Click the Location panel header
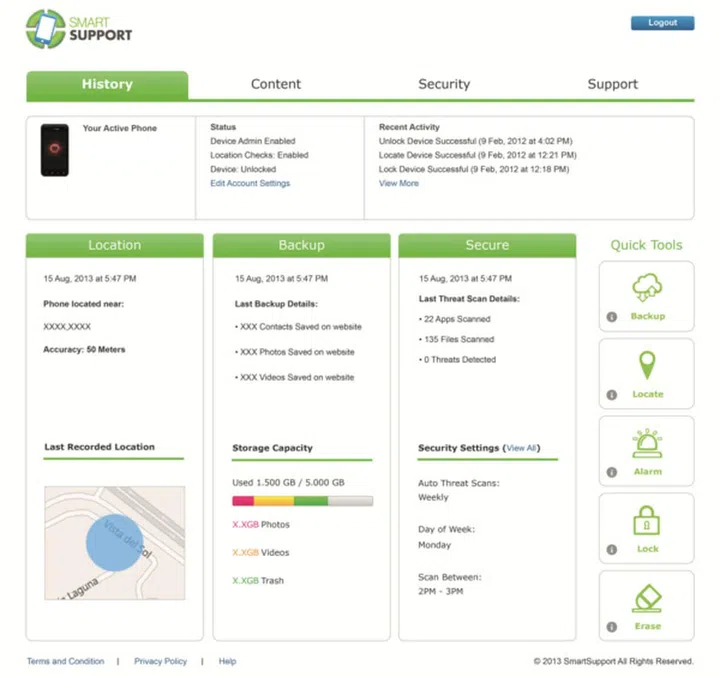720x676 pixels. coord(115,245)
